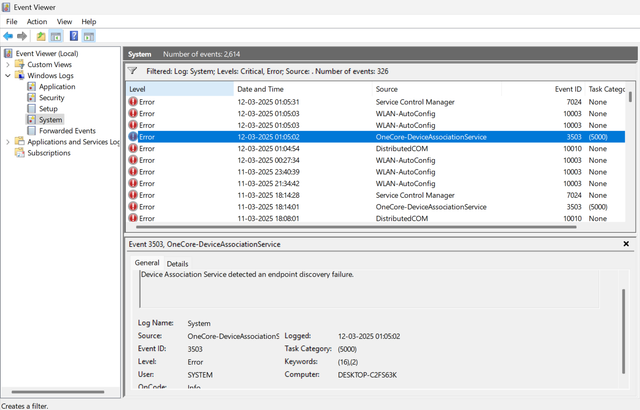Click the Event Viewer app icon in title bar
This screenshot has width=640, height=410.
[6, 7]
